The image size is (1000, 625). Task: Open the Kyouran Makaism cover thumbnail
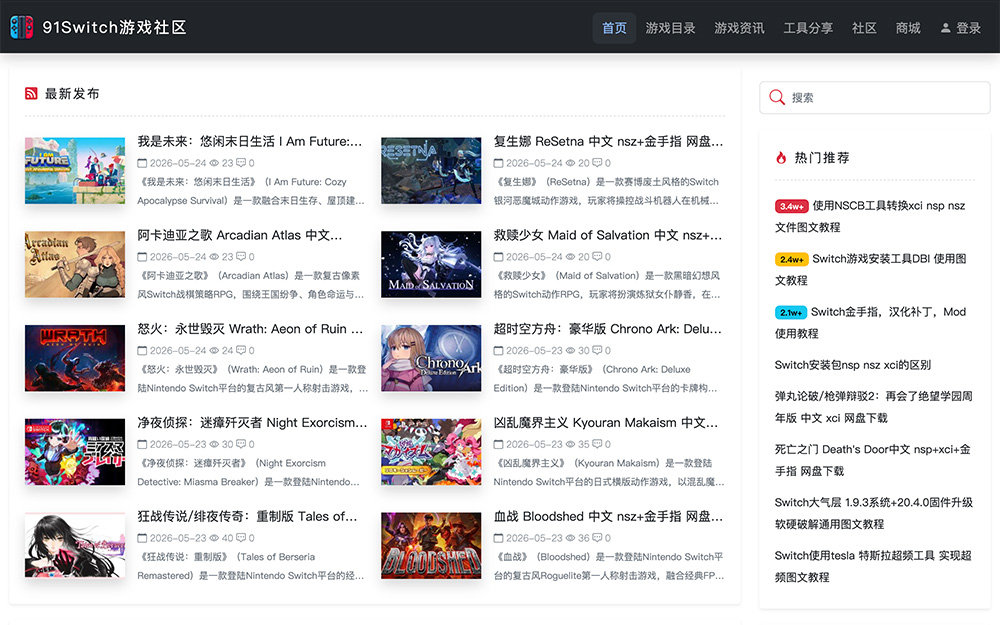431,452
